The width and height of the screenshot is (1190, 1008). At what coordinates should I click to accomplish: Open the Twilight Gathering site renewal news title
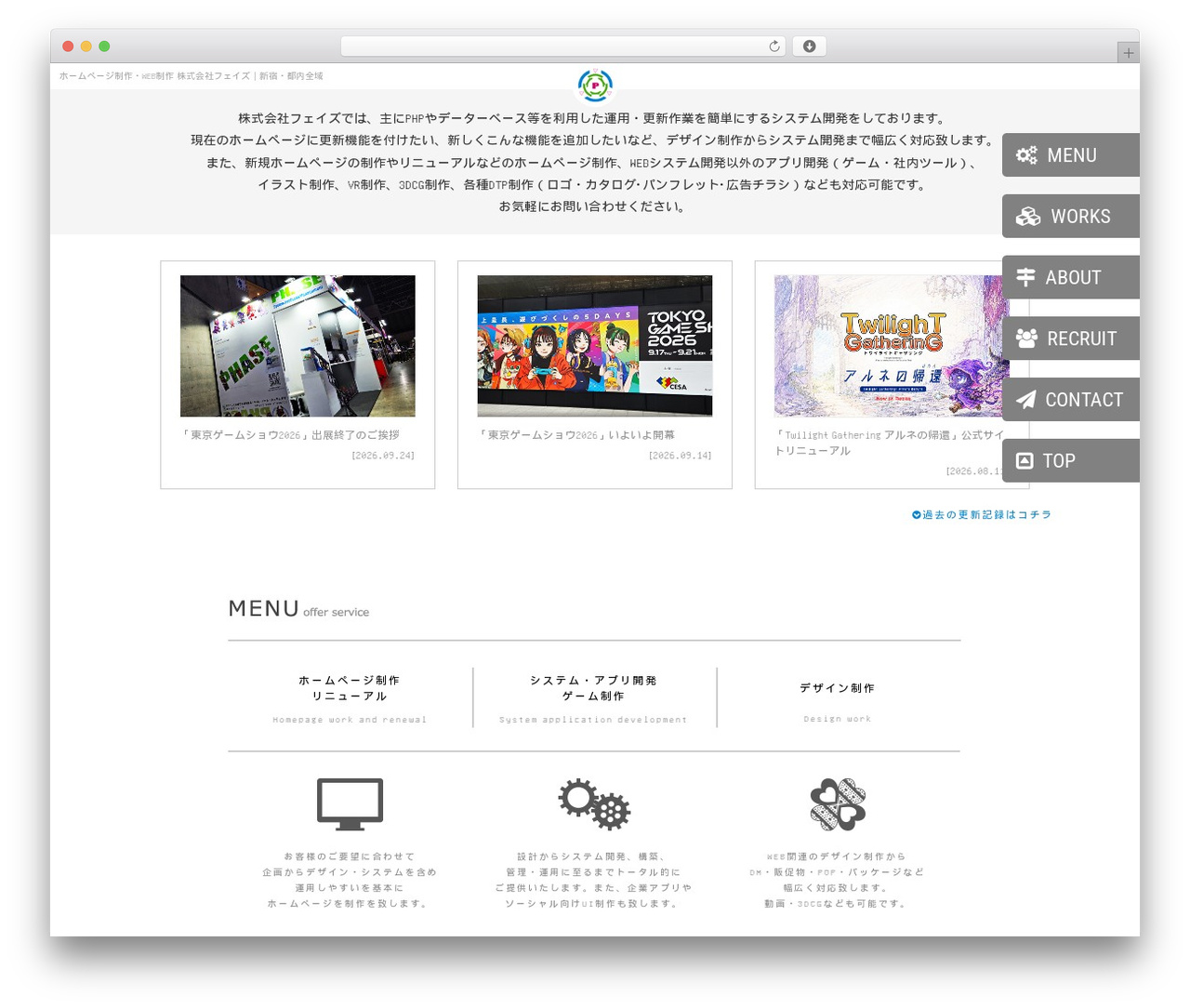pos(891,443)
